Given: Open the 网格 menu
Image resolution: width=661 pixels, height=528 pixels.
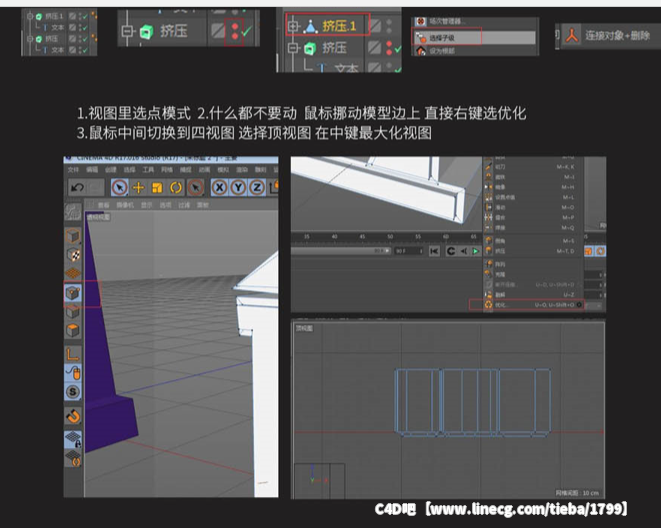Looking at the screenshot, I should pos(167,169).
